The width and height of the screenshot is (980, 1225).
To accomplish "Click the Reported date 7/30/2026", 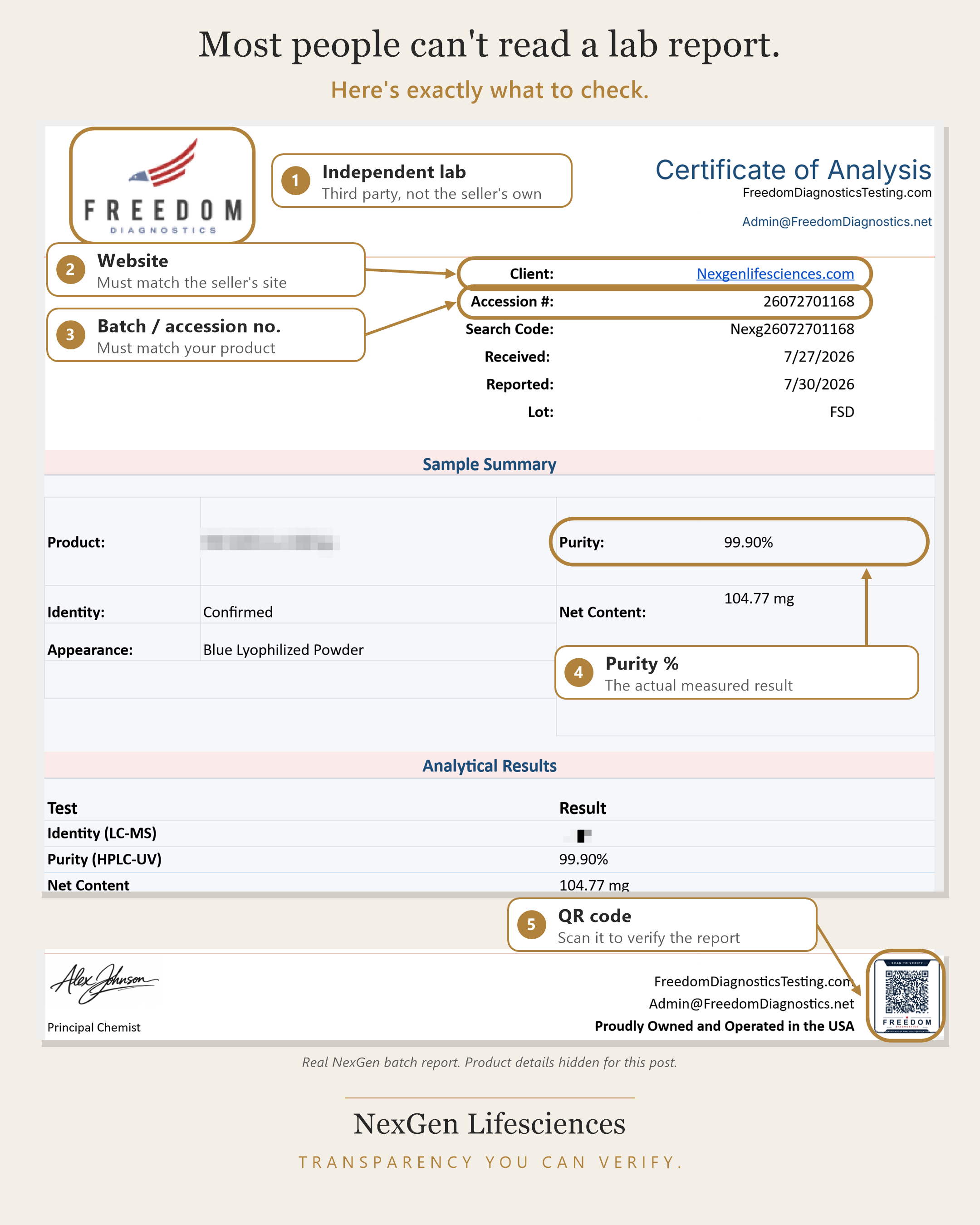I will 818,384.
